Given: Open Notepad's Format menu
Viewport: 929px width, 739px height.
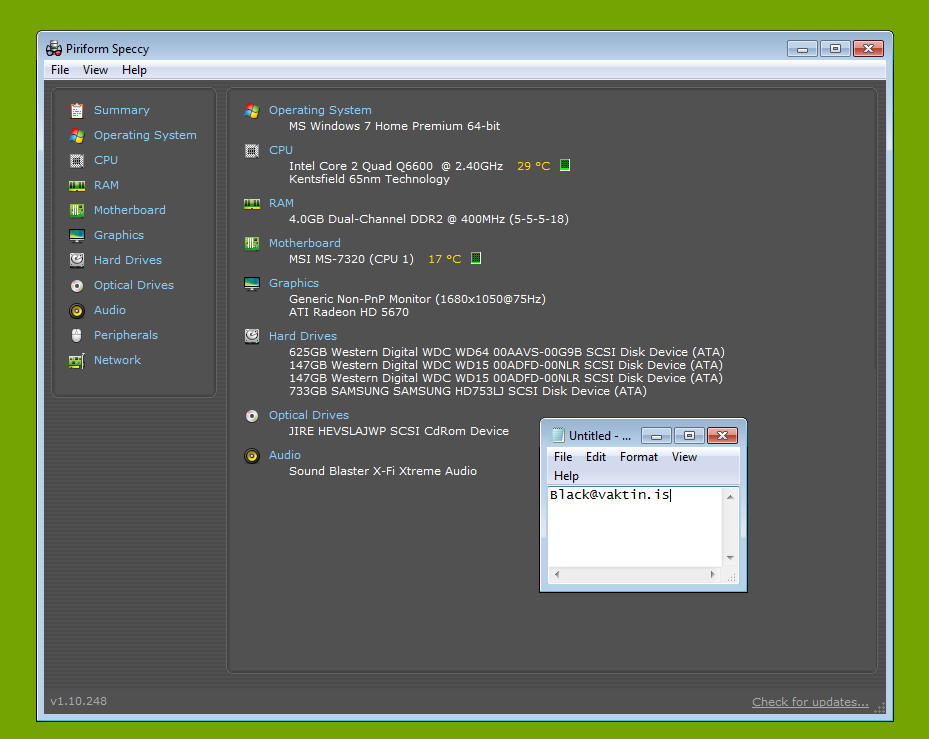Looking at the screenshot, I should 638,457.
